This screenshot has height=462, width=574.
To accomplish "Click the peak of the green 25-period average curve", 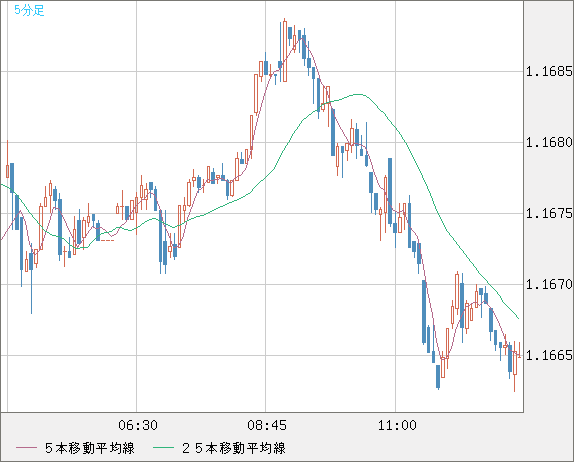I will coord(359,94).
